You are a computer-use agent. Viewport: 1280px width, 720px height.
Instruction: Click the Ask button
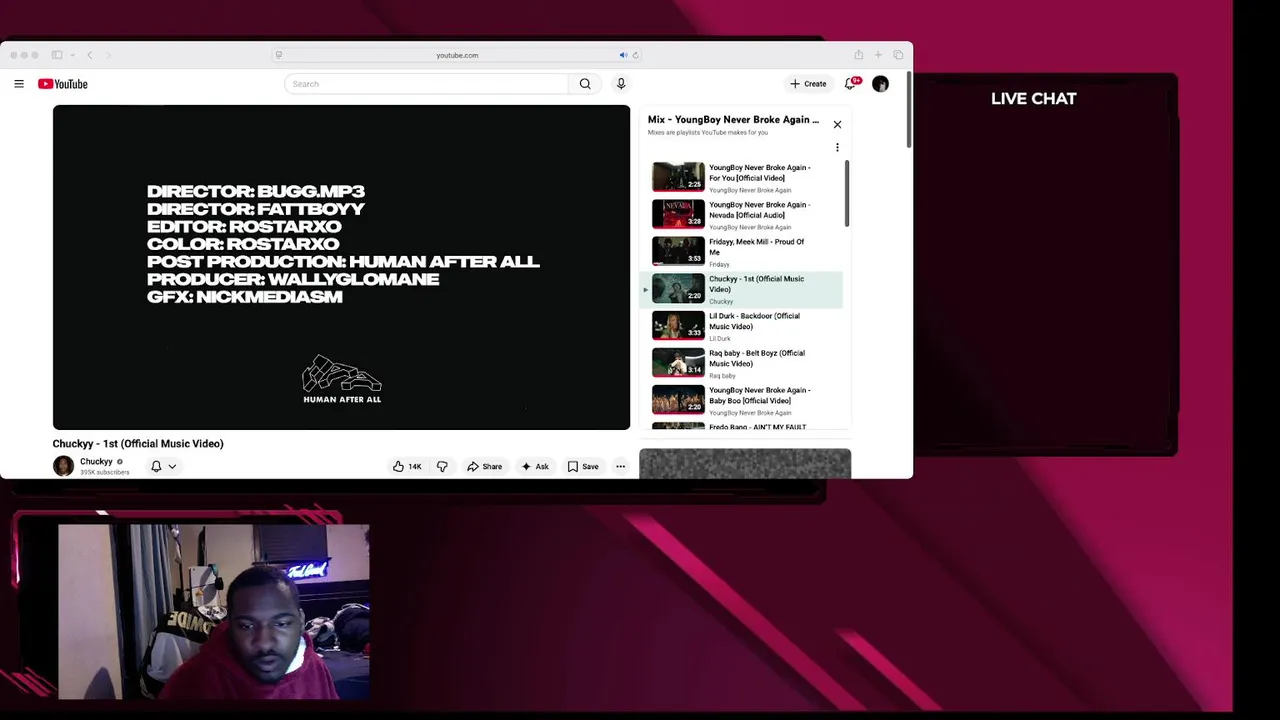(535, 466)
